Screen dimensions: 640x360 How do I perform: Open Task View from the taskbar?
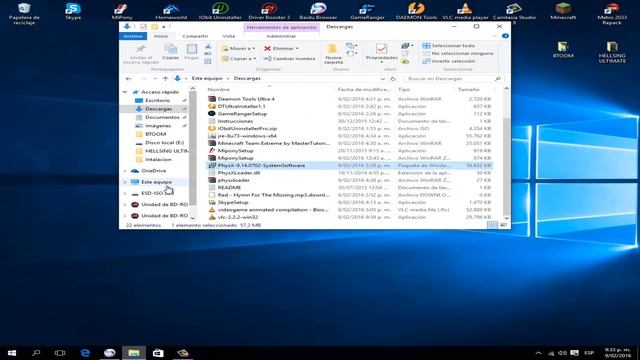[x=60, y=353]
